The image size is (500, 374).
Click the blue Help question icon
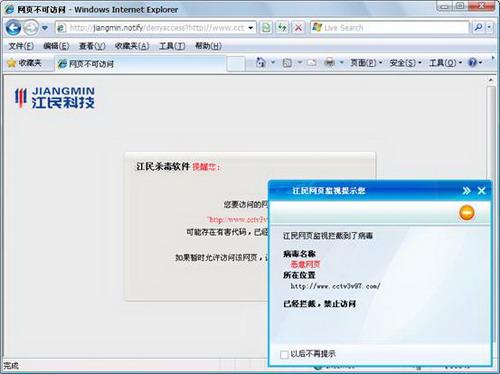[x=473, y=63]
